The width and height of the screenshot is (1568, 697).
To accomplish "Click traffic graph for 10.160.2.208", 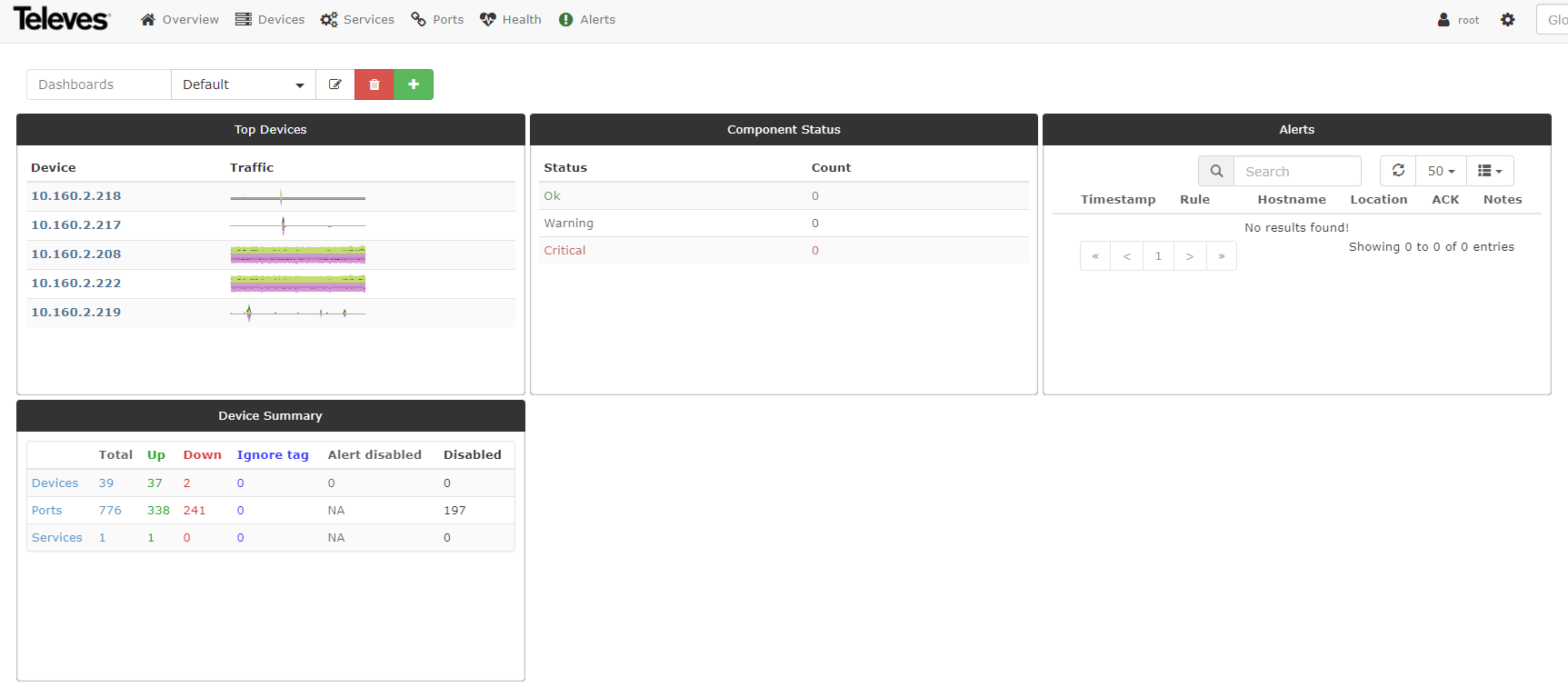I will (298, 254).
